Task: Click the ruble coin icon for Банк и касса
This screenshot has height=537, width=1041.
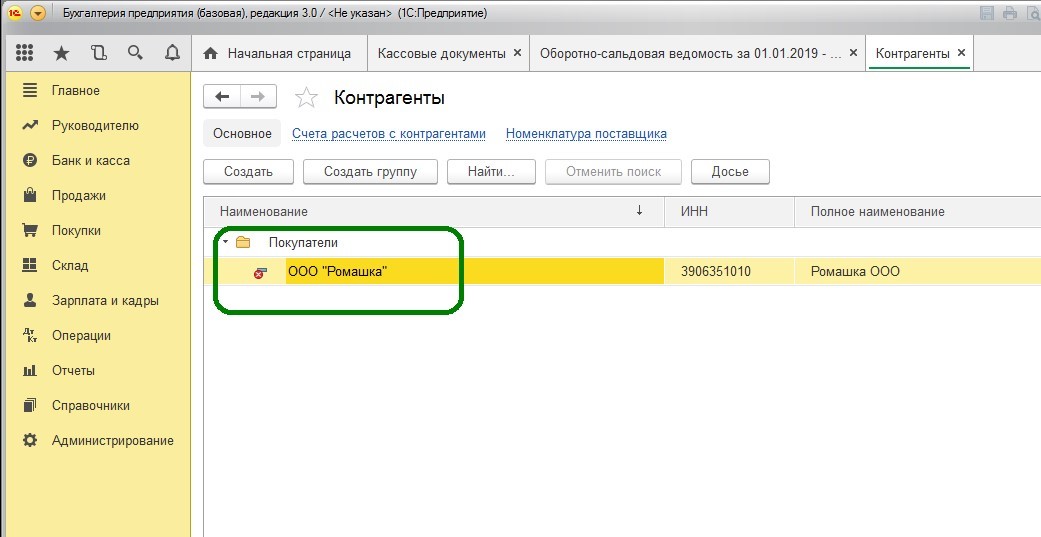Action: click(x=30, y=161)
